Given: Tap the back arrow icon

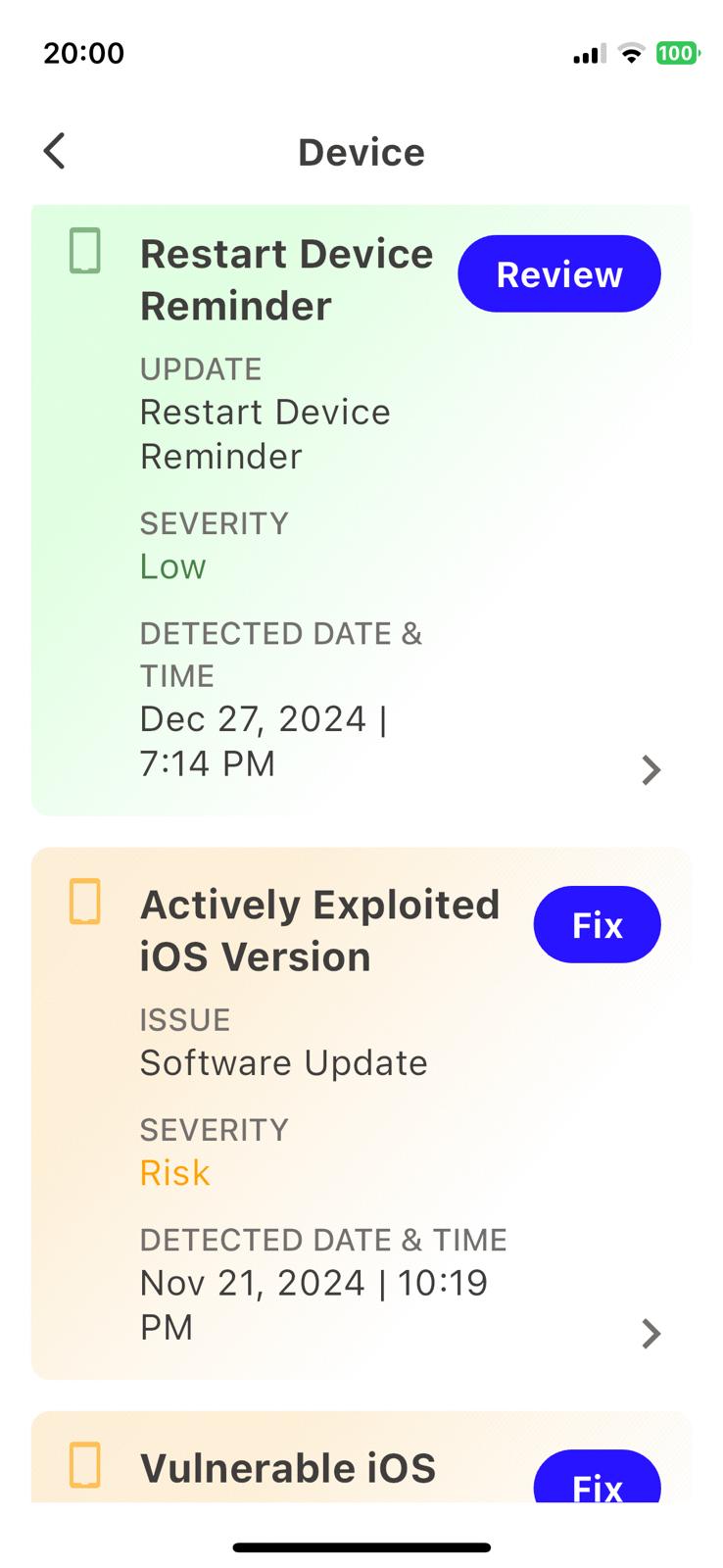Looking at the screenshot, I should (x=55, y=152).
